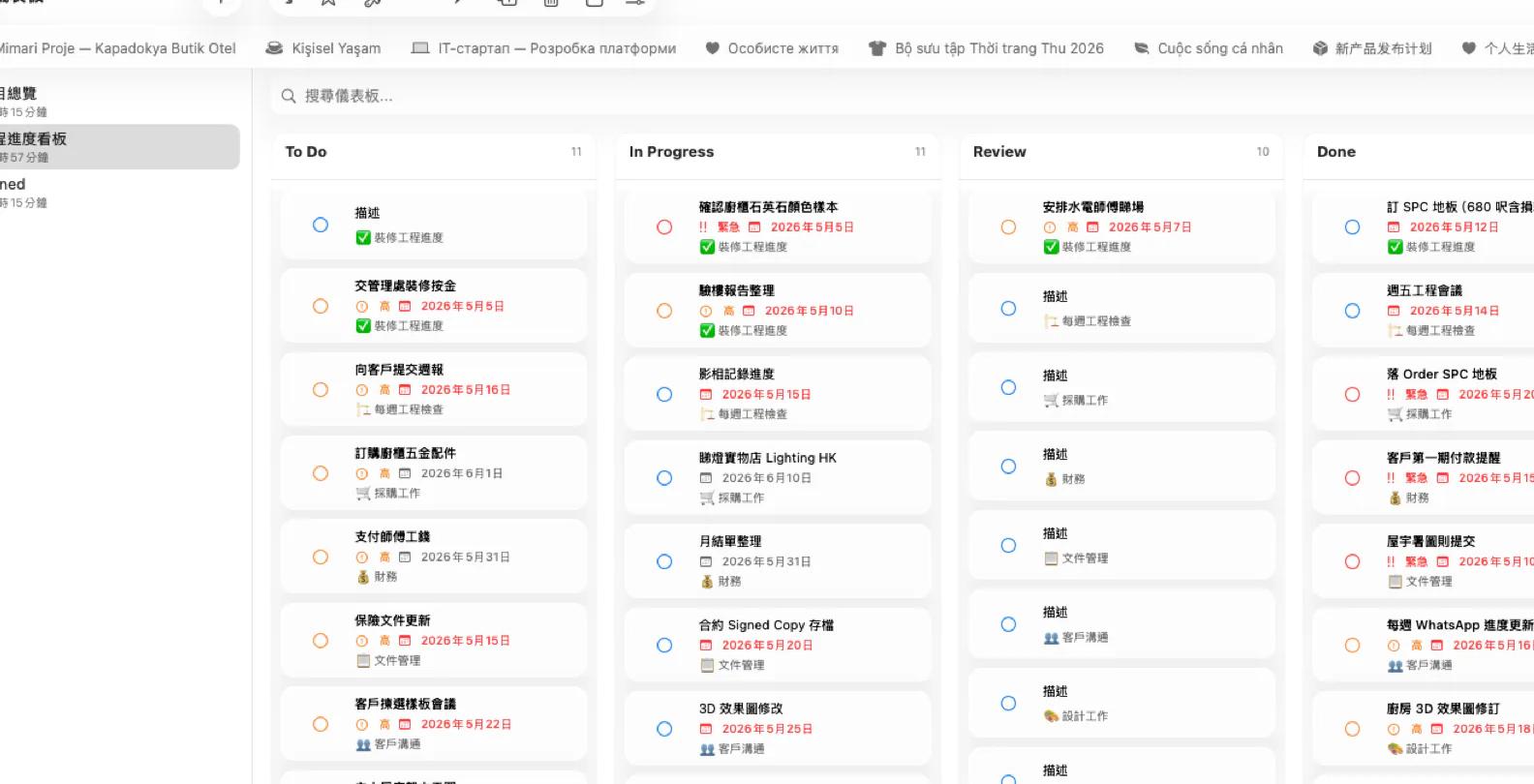Click calendar icon on 驗樓報告整理 card
Viewport: 1534px width, 784px height.
pyautogui.click(x=749, y=311)
